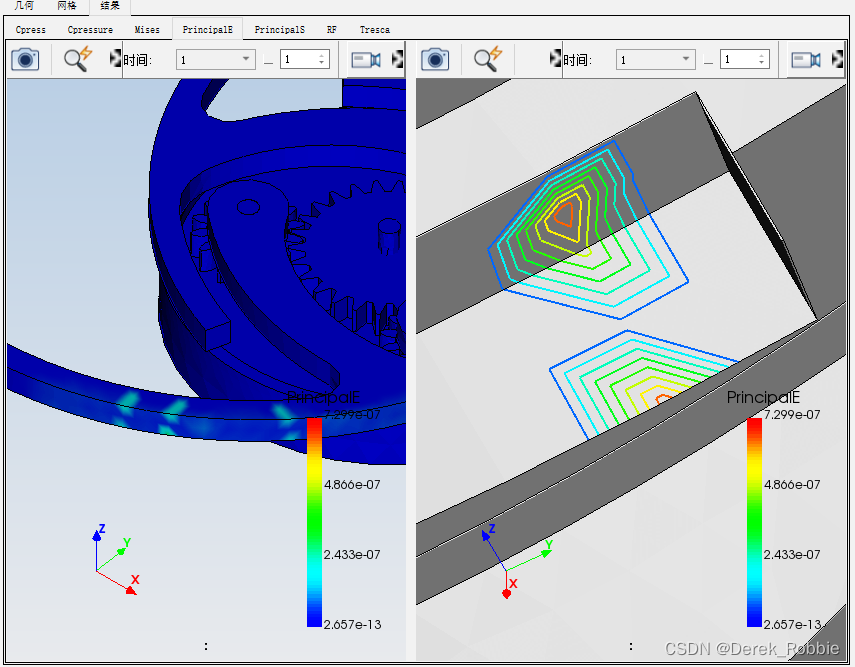Click the left legend minimum 2.657e-13

(352, 624)
